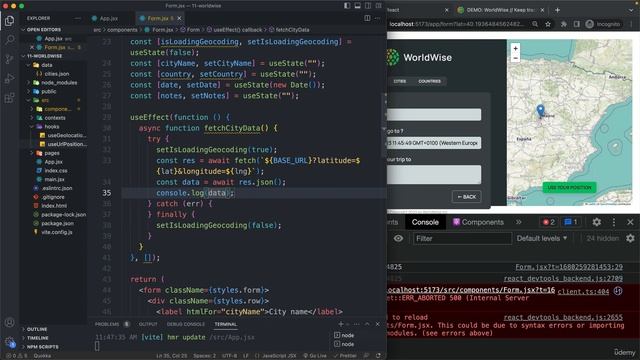Open DevTools settings gear
640x360 pixels.
pos(596,222)
